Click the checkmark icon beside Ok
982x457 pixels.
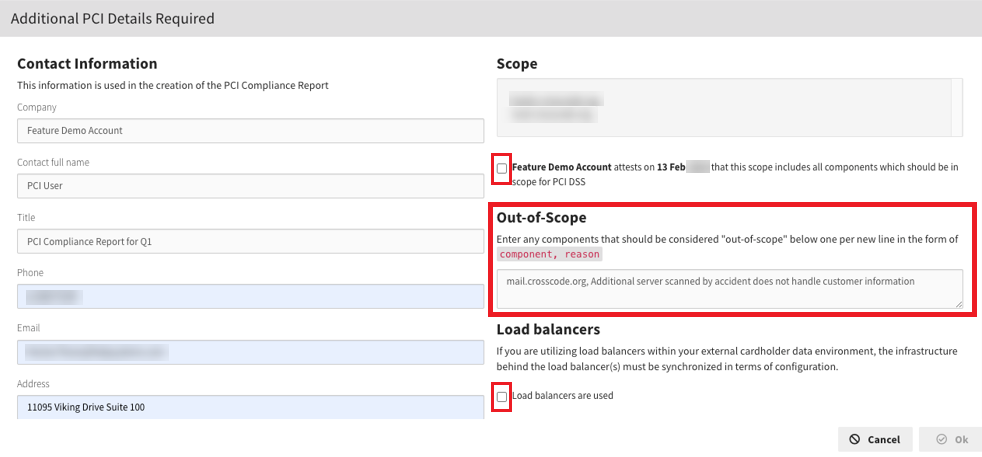pos(940,439)
